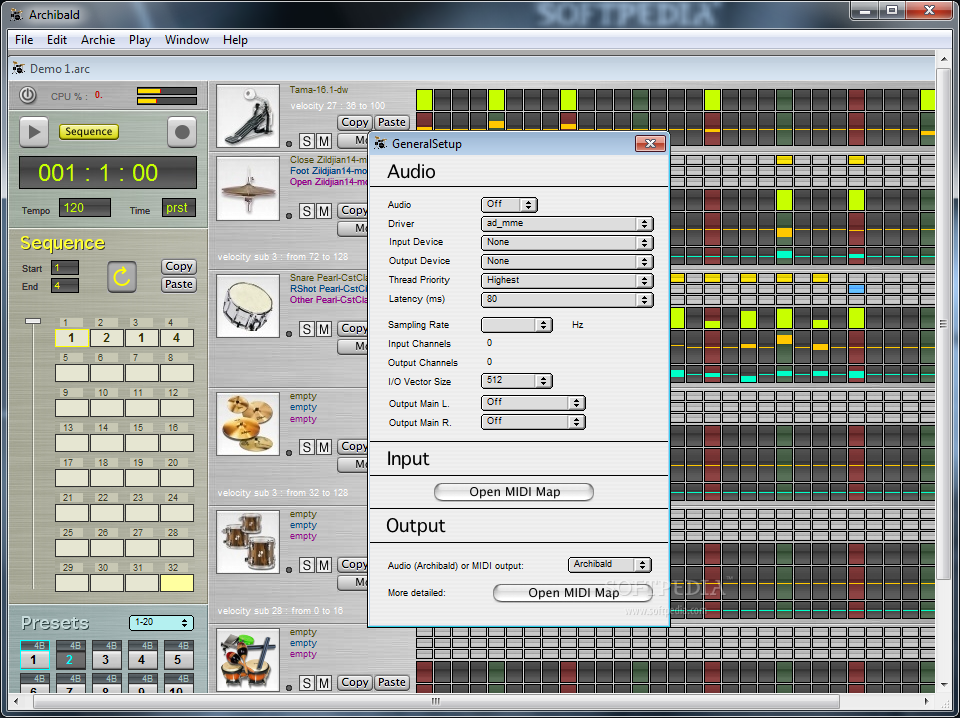This screenshot has width=960, height=718.
Task: Click Open MIDI Map under Output
Action: [573, 593]
